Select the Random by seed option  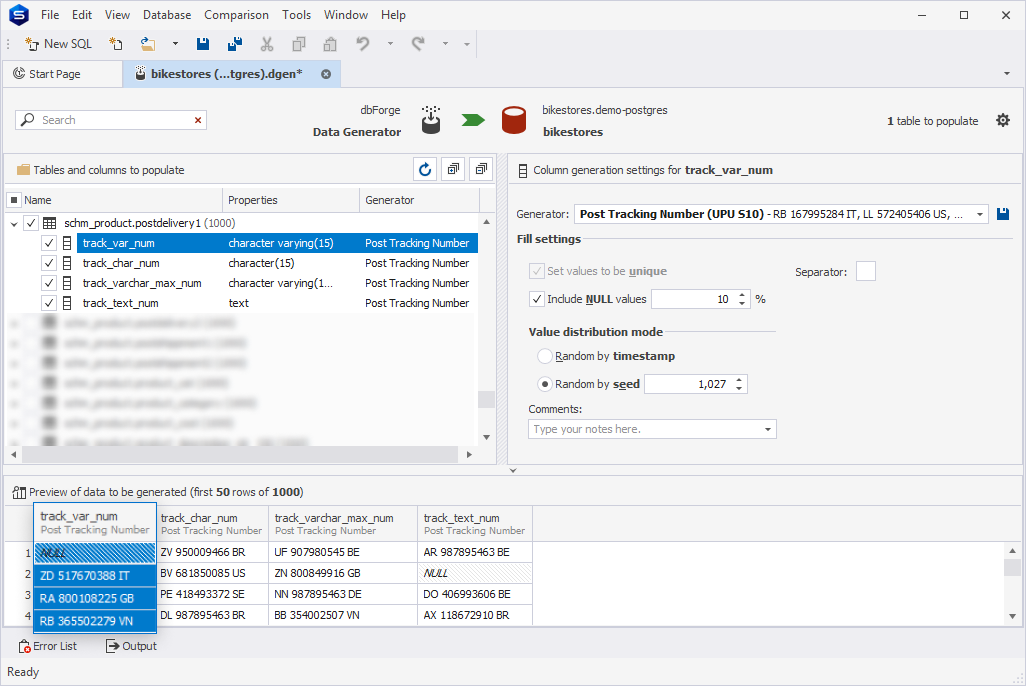pos(544,384)
